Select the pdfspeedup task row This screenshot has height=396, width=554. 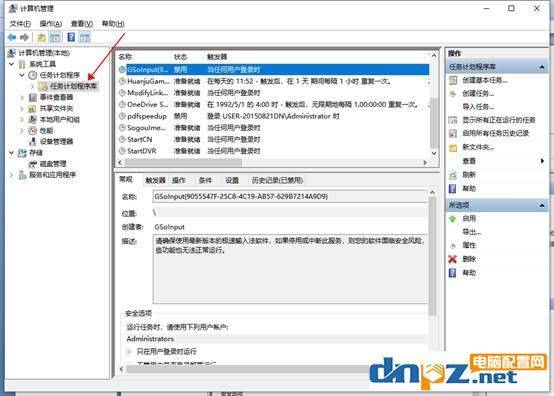pyautogui.click(x=273, y=116)
